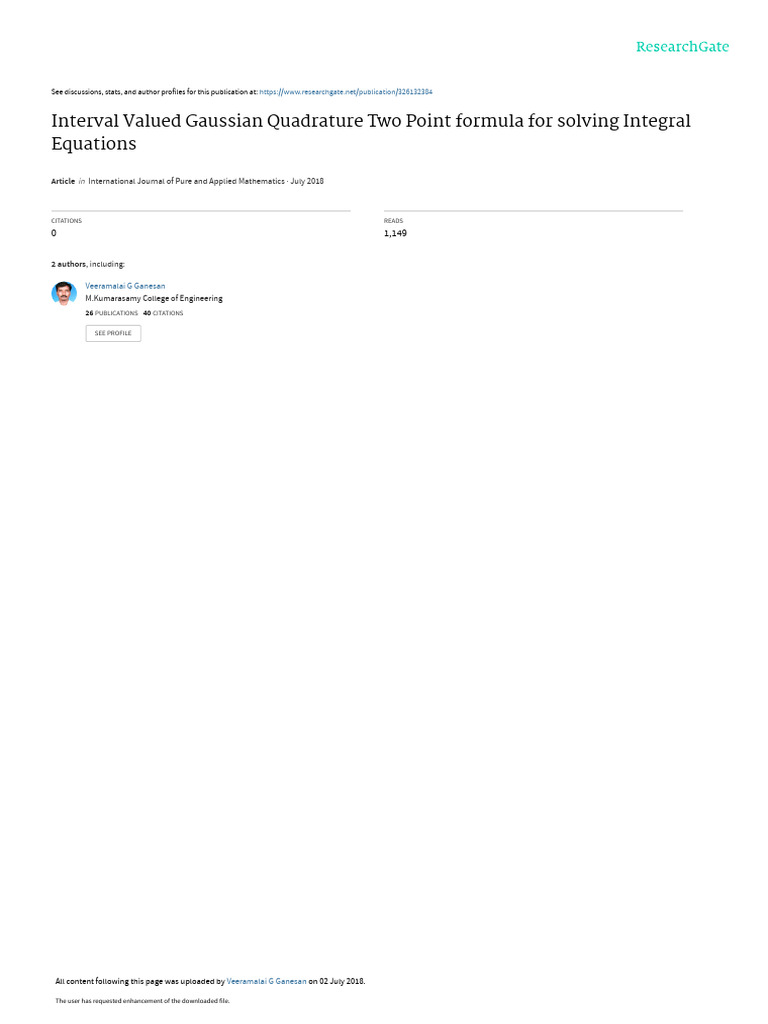Click the '2 authors, including' label
This screenshot has height=1024, width=768.
[x=88, y=264]
